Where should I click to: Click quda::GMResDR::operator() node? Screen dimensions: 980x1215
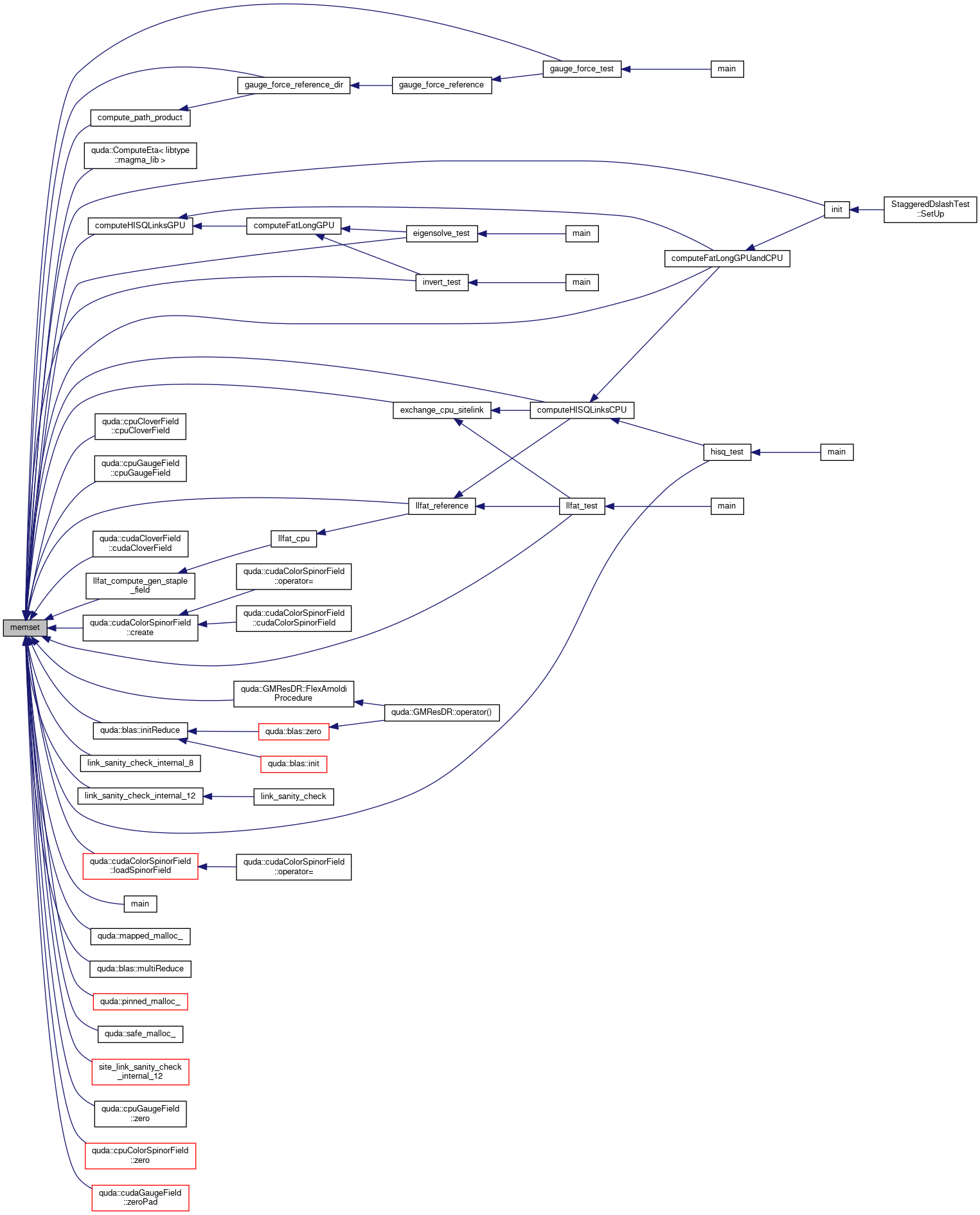(441, 713)
